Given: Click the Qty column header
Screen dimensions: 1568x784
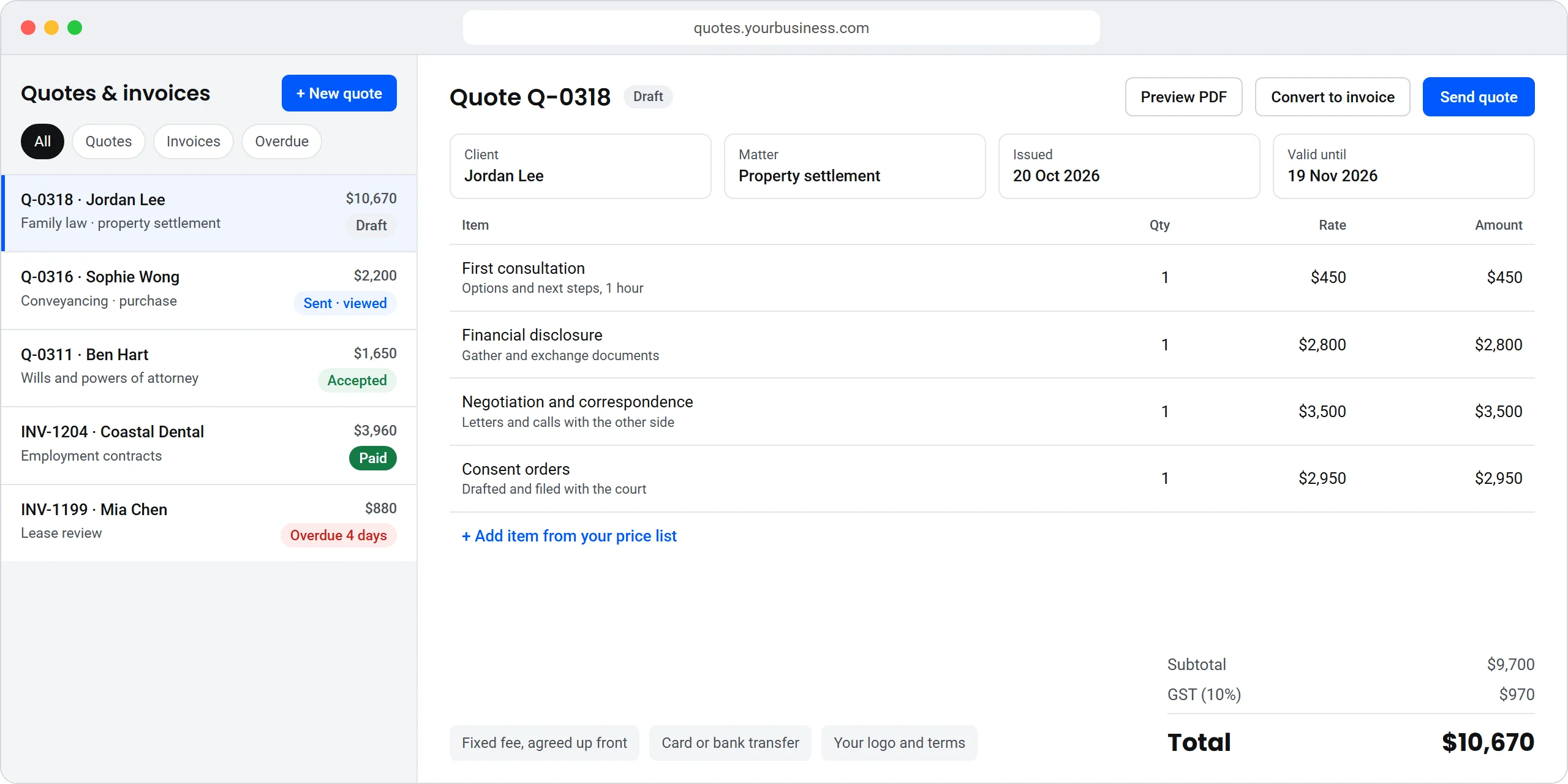Looking at the screenshot, I should coord(1159,225).
